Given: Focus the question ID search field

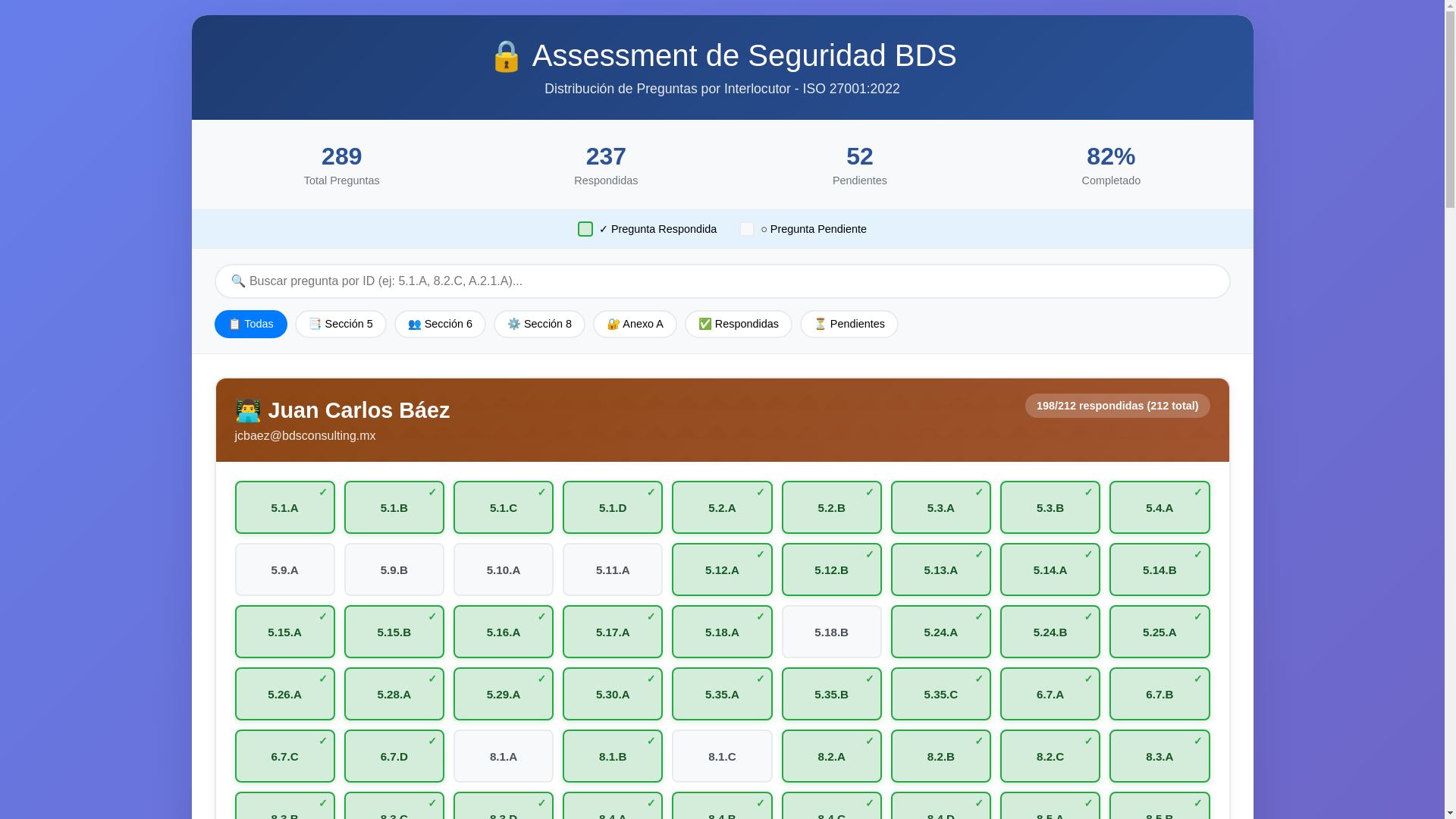Looking at the screenshot, I should [x=722, y=281].
